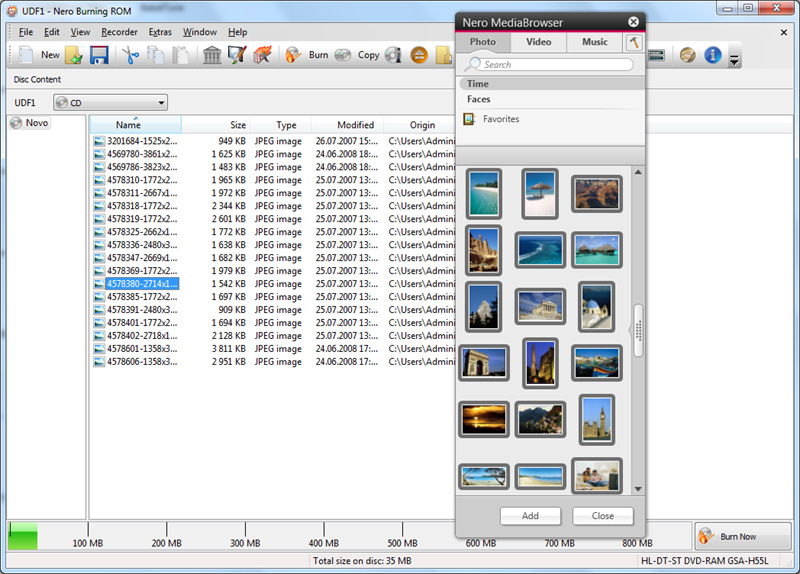The image size is (800, 574).
Task: Click the thumbnail scrollbar down arrow
Action: (638, 489)
